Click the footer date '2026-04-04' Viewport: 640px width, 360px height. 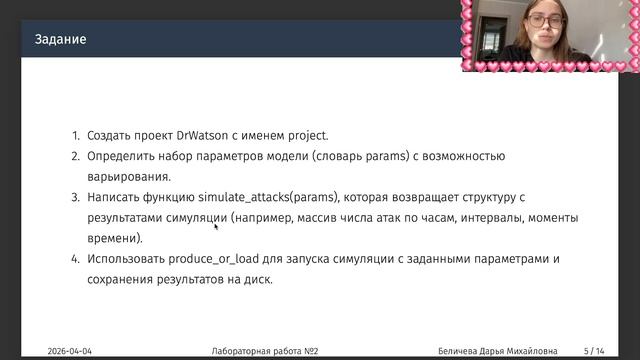tap(69, 351)
